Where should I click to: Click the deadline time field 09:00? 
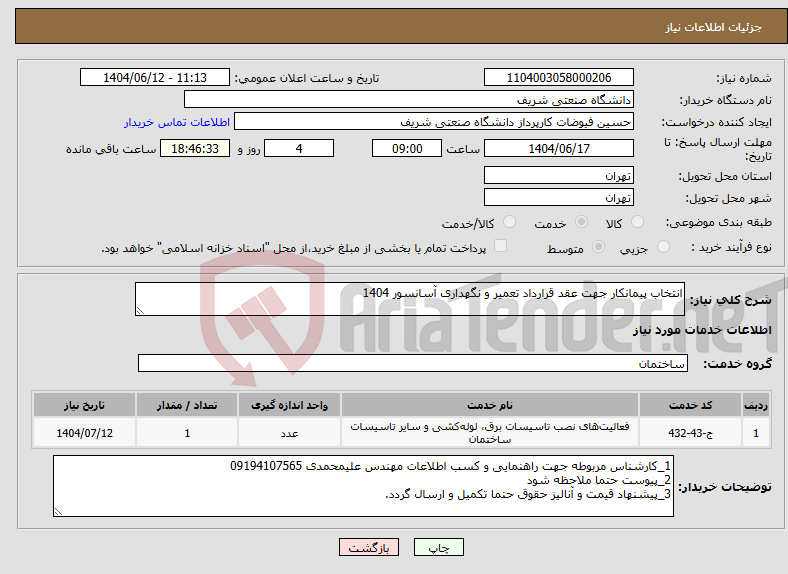[x=407, y=148]
